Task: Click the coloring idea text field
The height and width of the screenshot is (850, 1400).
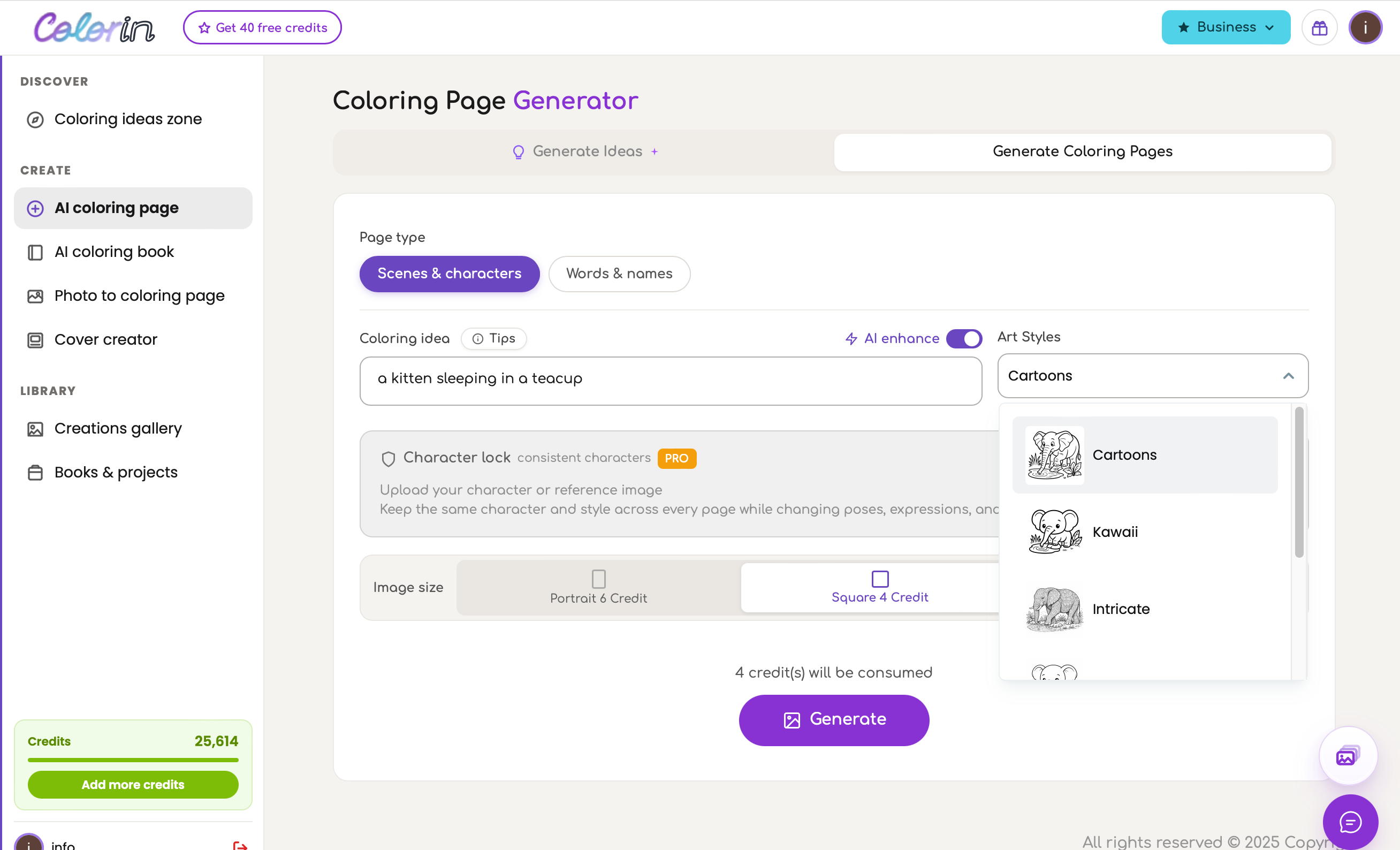Action: 671,381
